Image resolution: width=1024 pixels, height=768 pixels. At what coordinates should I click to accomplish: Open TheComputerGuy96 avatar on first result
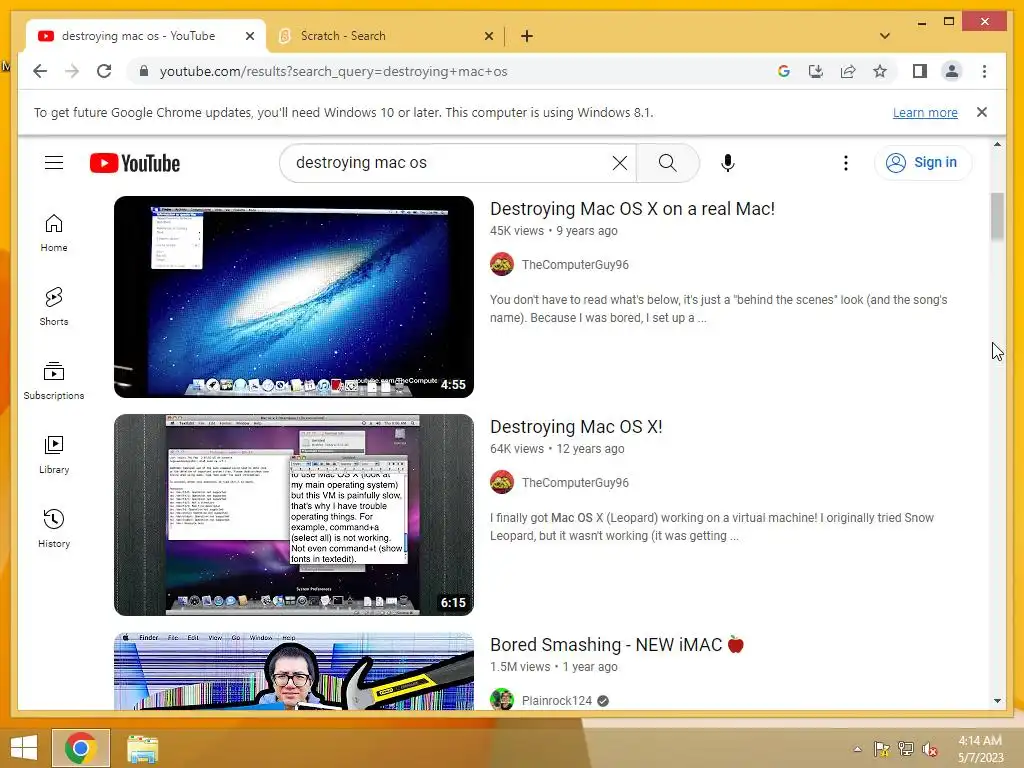pyautogui.click(x=502, y=264)
